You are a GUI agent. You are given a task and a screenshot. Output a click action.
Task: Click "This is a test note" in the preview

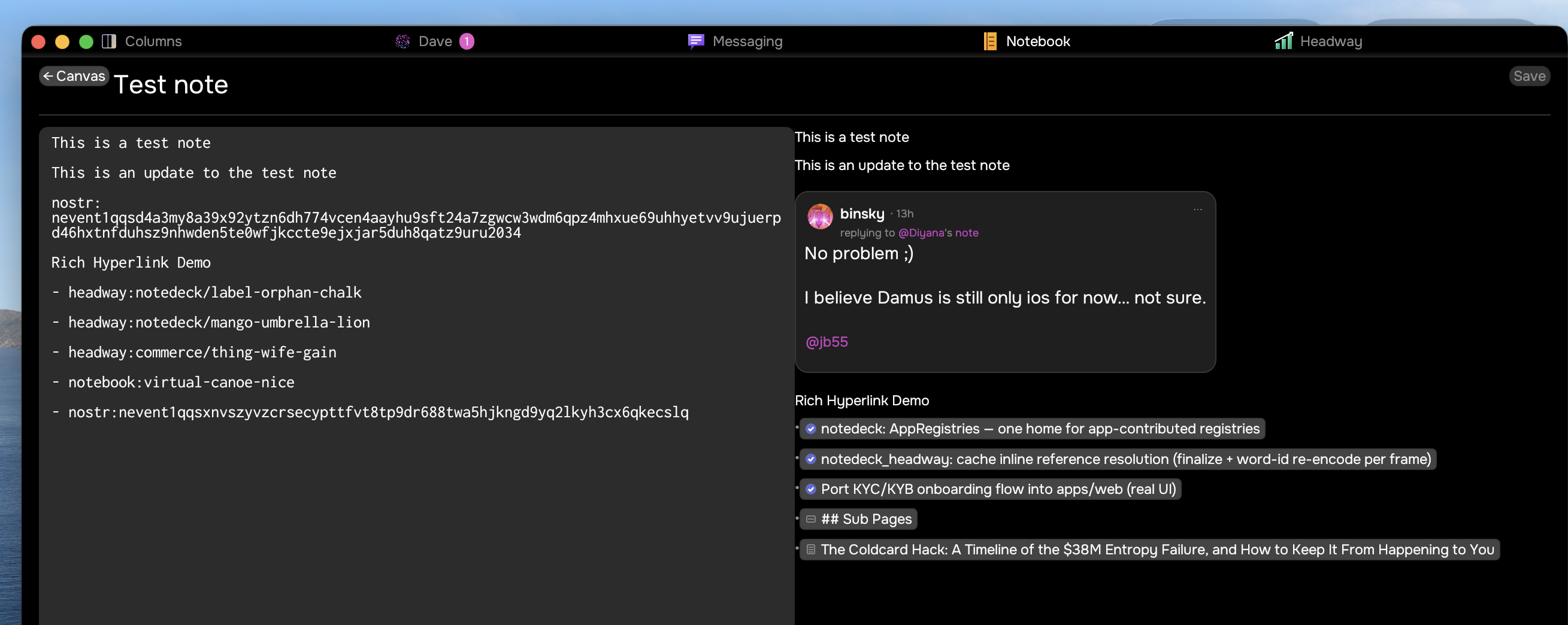click(852, 138)
